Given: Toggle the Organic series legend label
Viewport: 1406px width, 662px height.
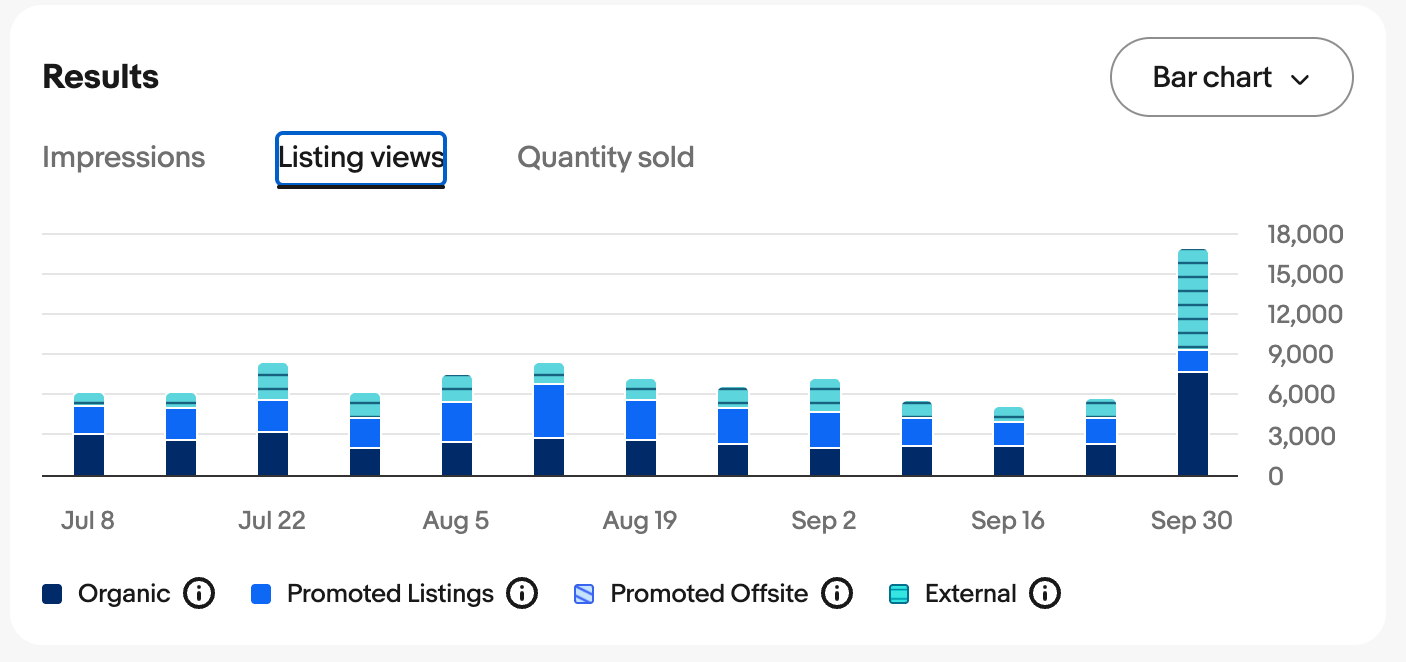Looking at the screenshot, I should click(124, 594).
